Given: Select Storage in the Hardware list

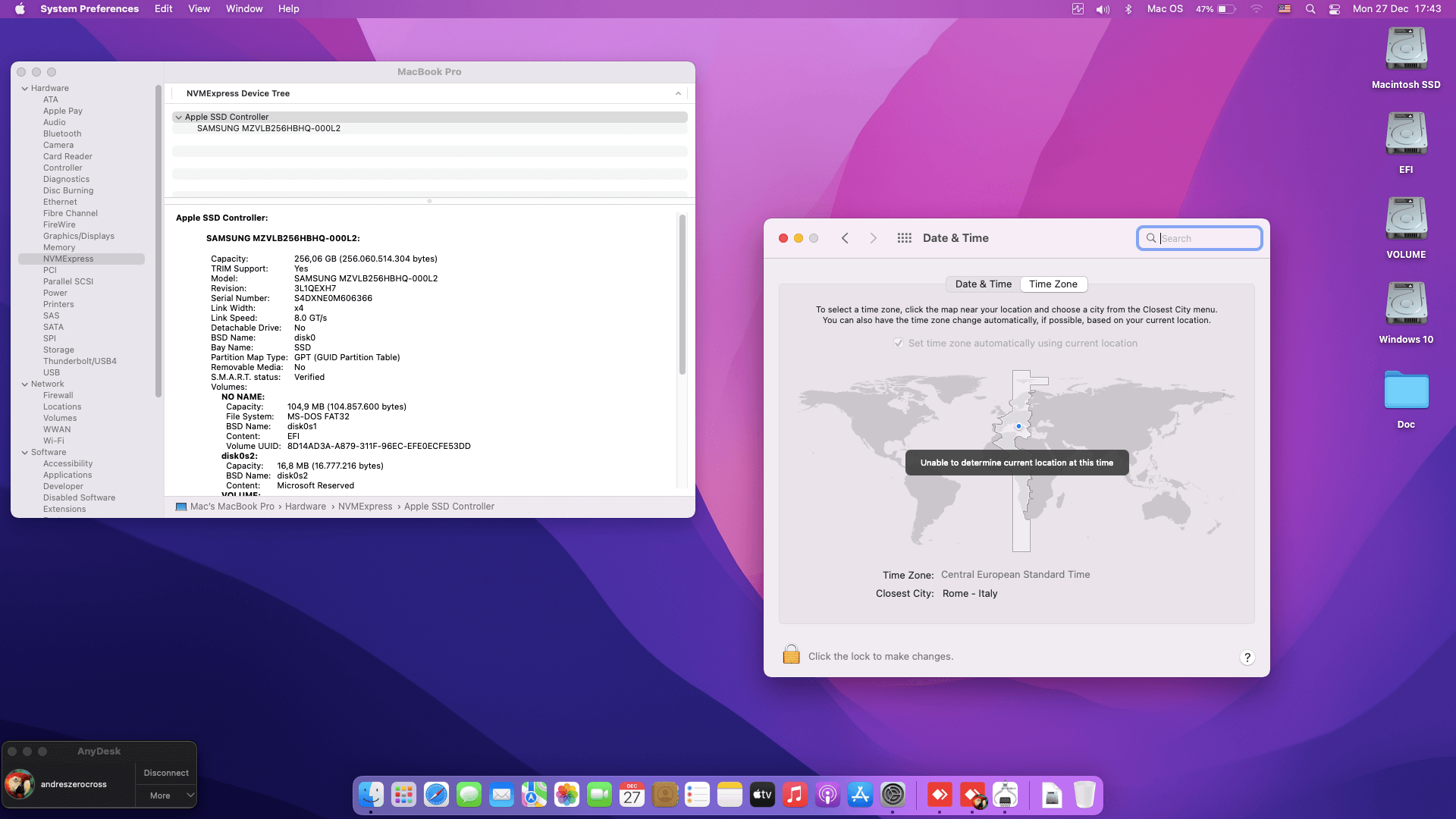Looking at the screenshot, I should click(58, 350).
